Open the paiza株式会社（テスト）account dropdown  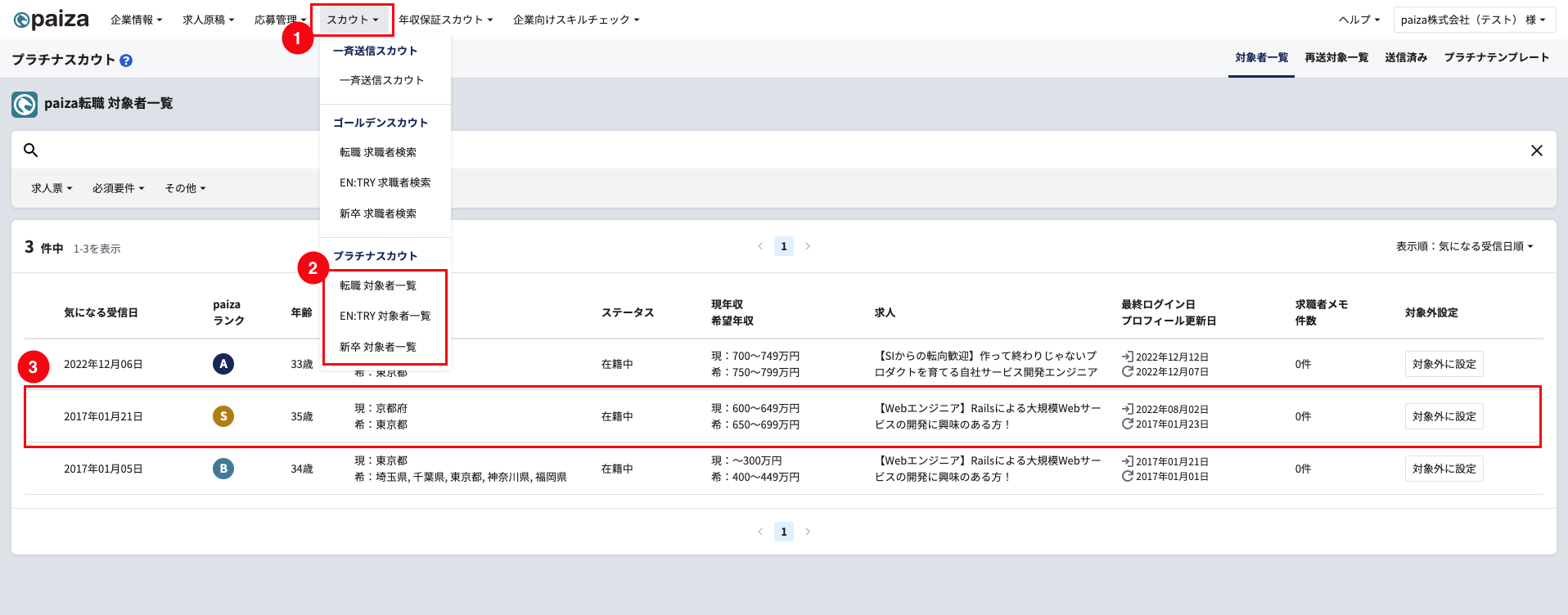(1473, 20)
